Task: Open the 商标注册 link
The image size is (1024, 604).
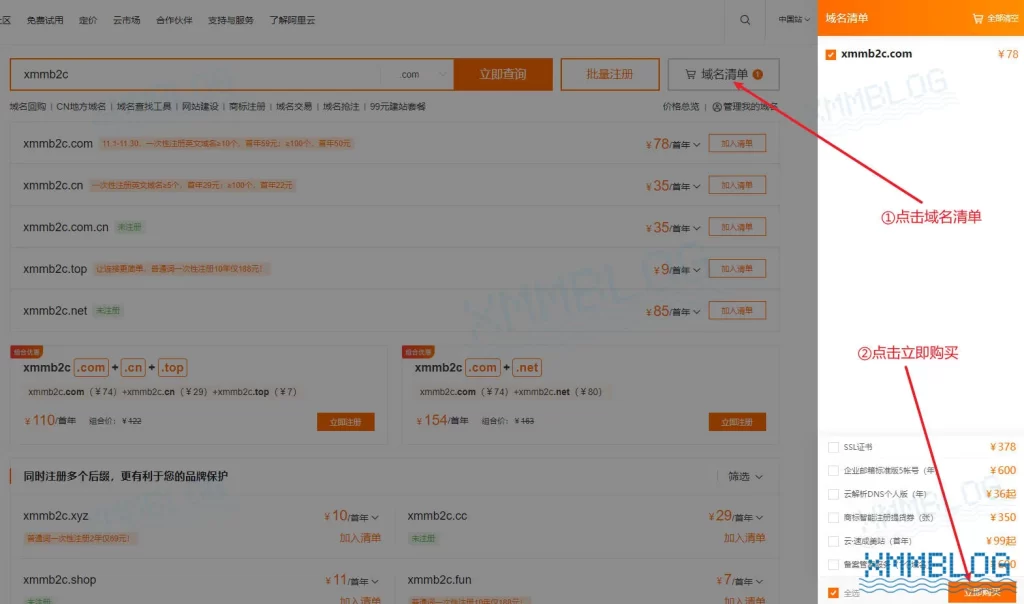Action: coord(247,106)
